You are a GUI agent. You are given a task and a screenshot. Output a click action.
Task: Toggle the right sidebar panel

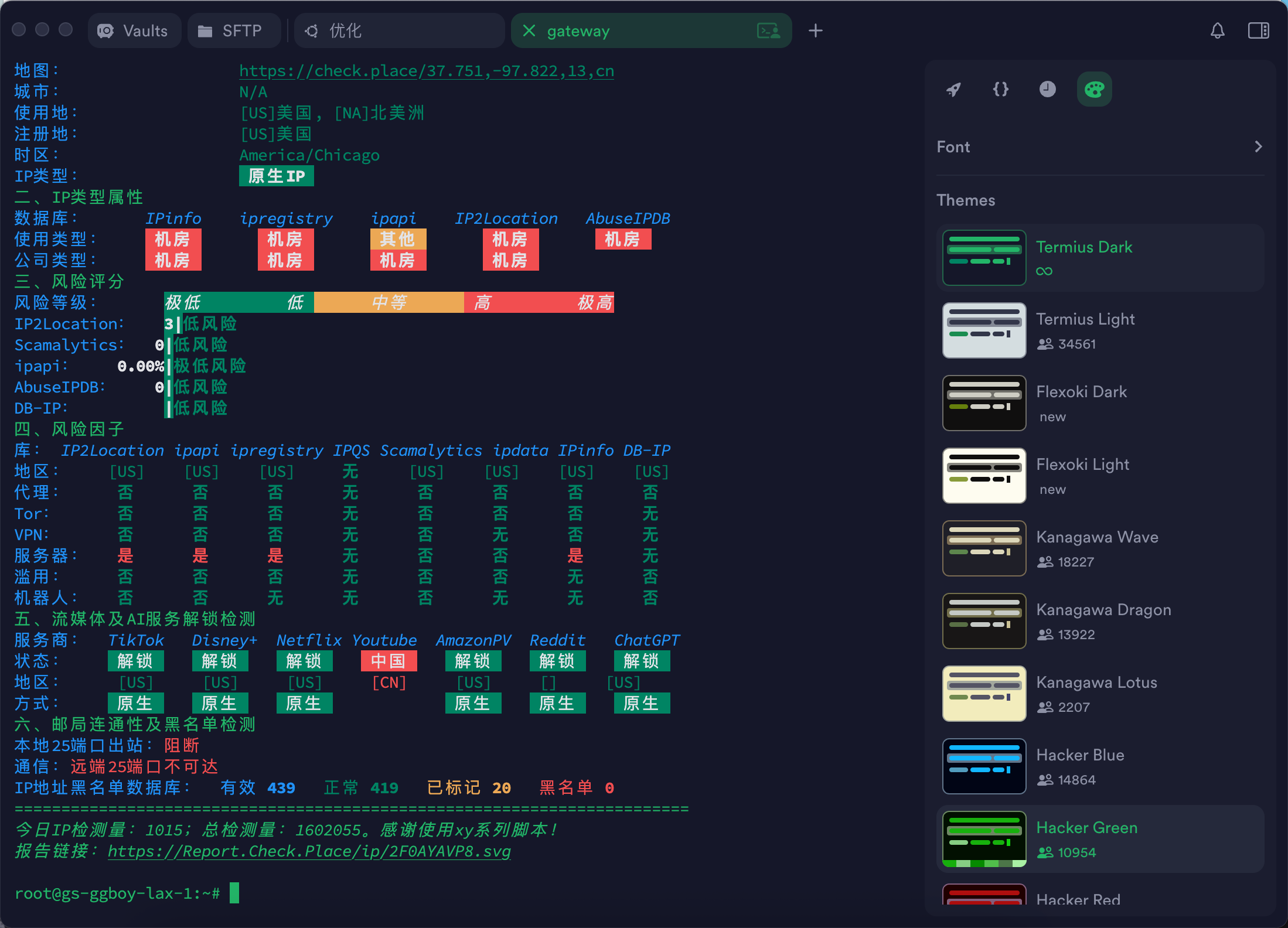[x=1258, y=30]
